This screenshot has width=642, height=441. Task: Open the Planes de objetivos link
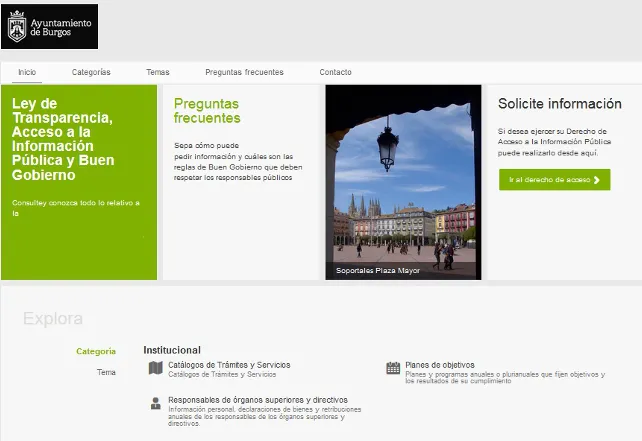pyautogui.click(x=440, y=365)
